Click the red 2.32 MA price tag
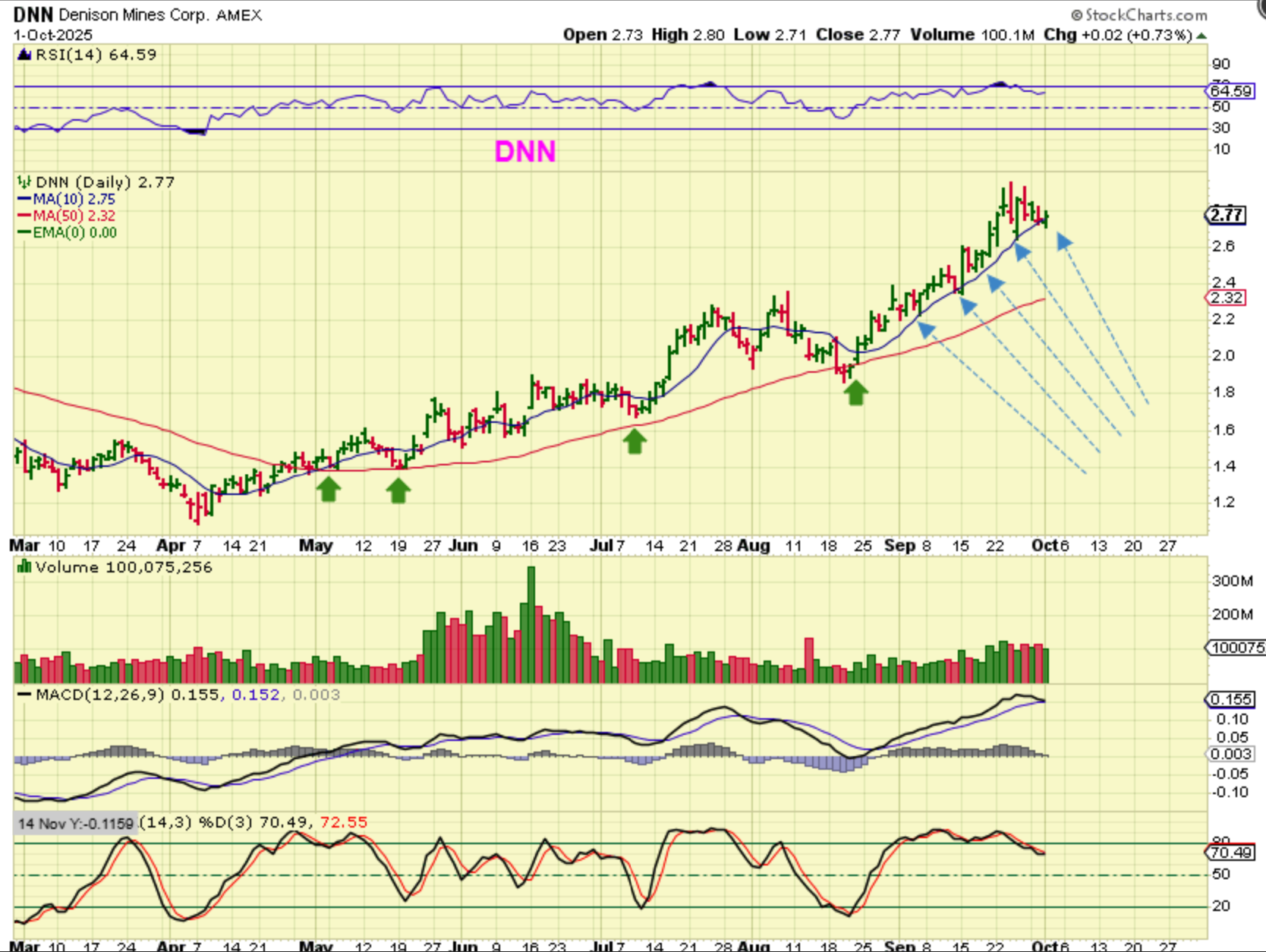Viewport: 1266px width, 952px height. coord(1227,298)
